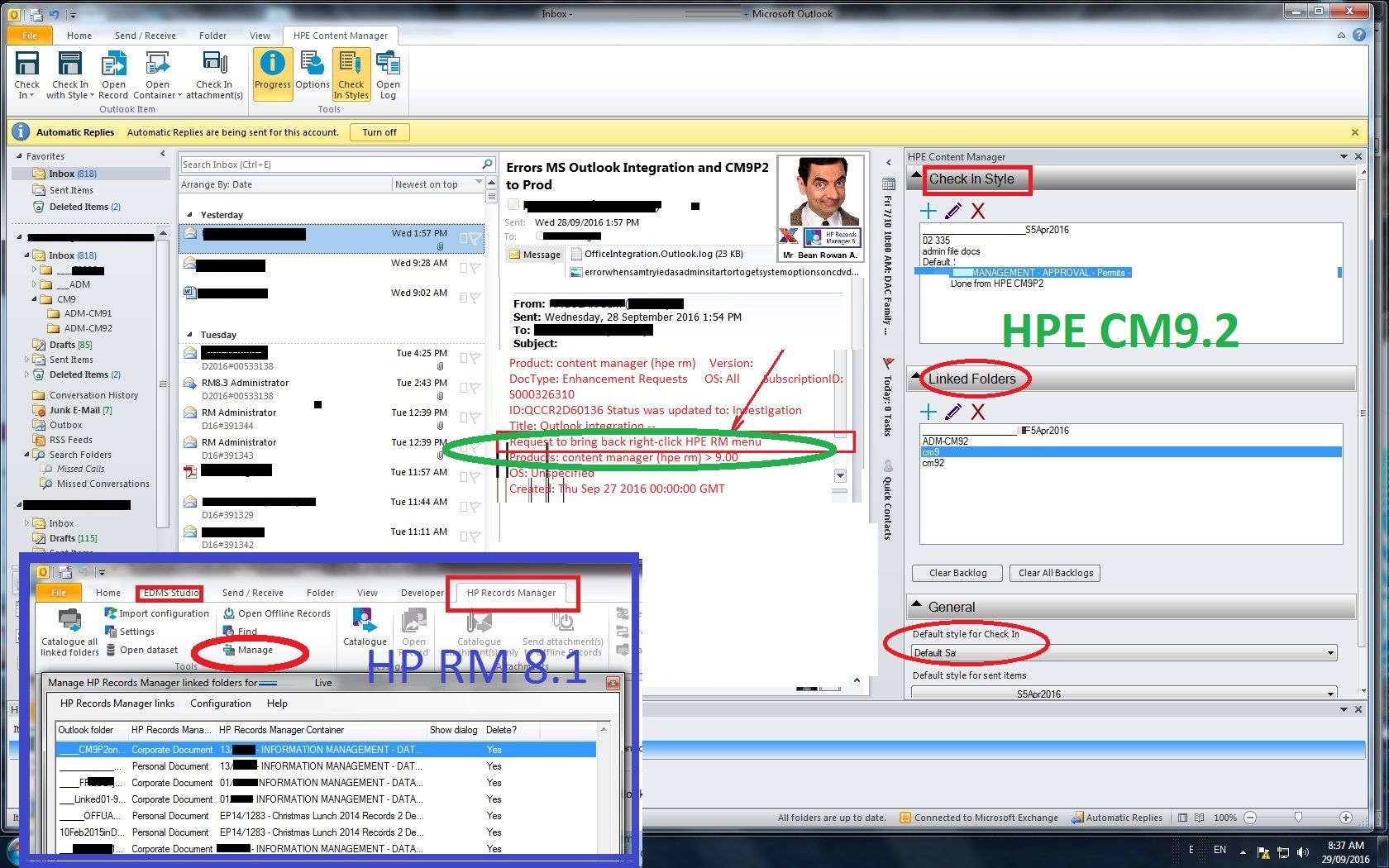Collapse the Favorites folder group
The width and height of the screenshot is (1389, 868).
click(20, 155)
